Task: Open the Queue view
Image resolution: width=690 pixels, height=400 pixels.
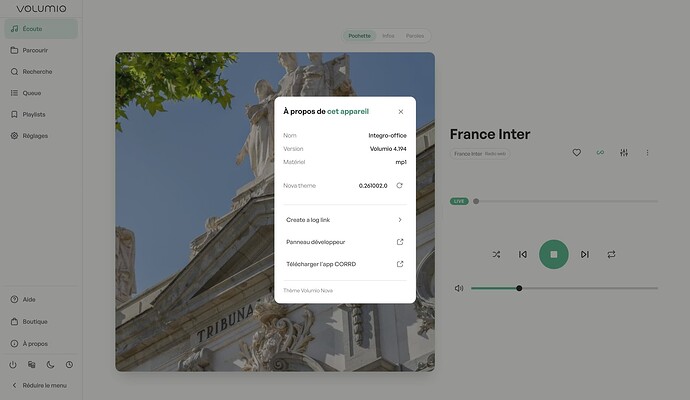Action: point(41,93)
